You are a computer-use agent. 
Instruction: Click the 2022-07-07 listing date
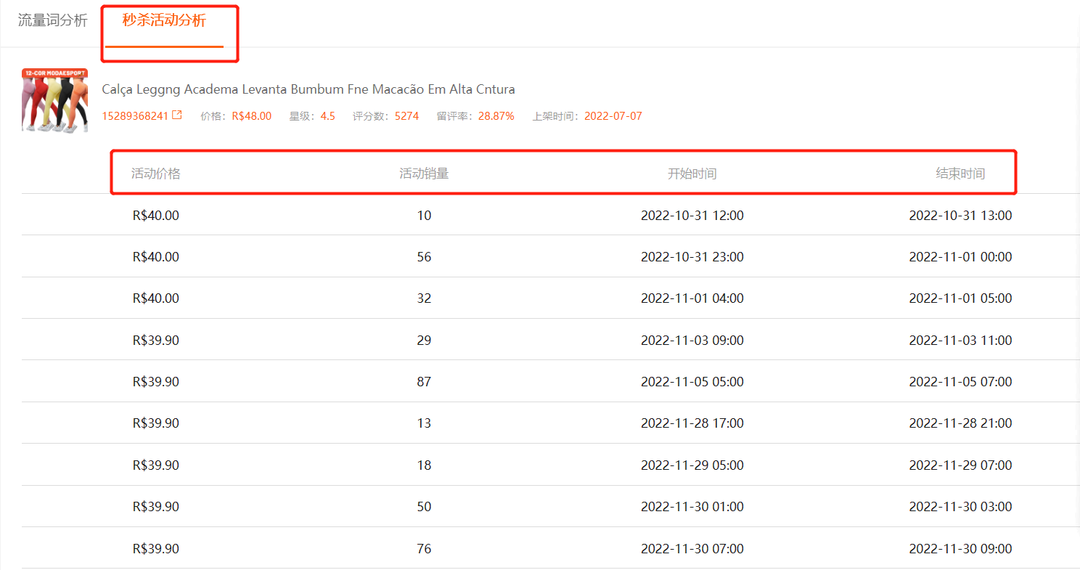(x=613, y=116)
